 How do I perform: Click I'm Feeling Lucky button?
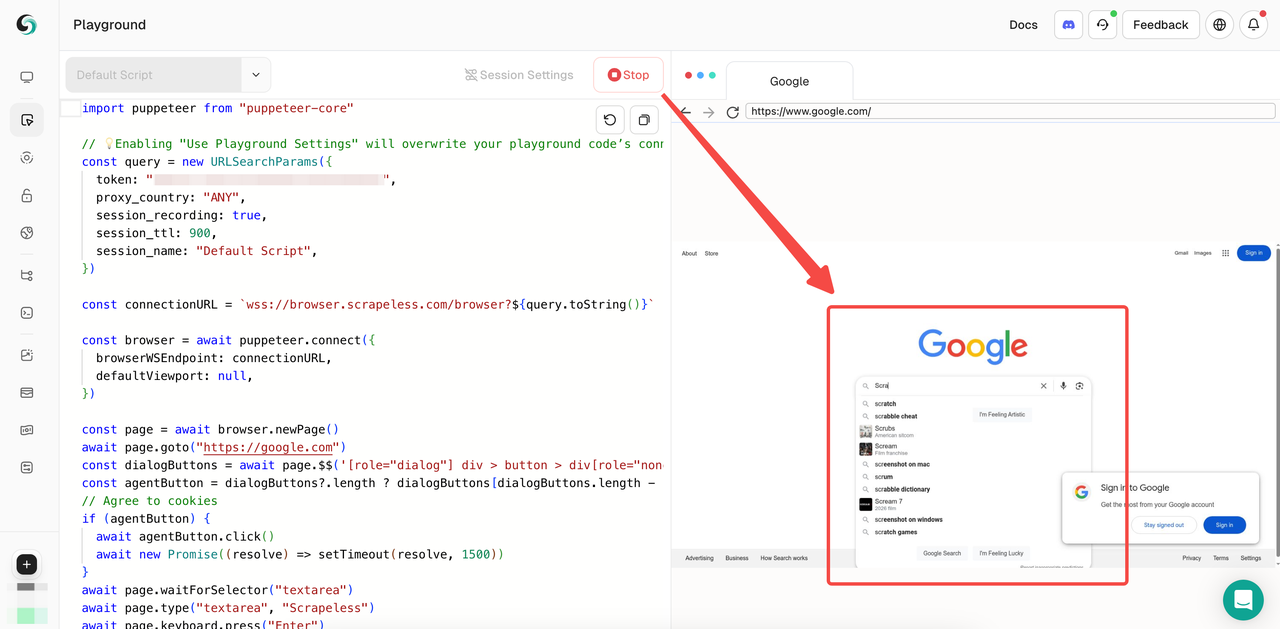pyautogui.click(x=1001, y=553)
